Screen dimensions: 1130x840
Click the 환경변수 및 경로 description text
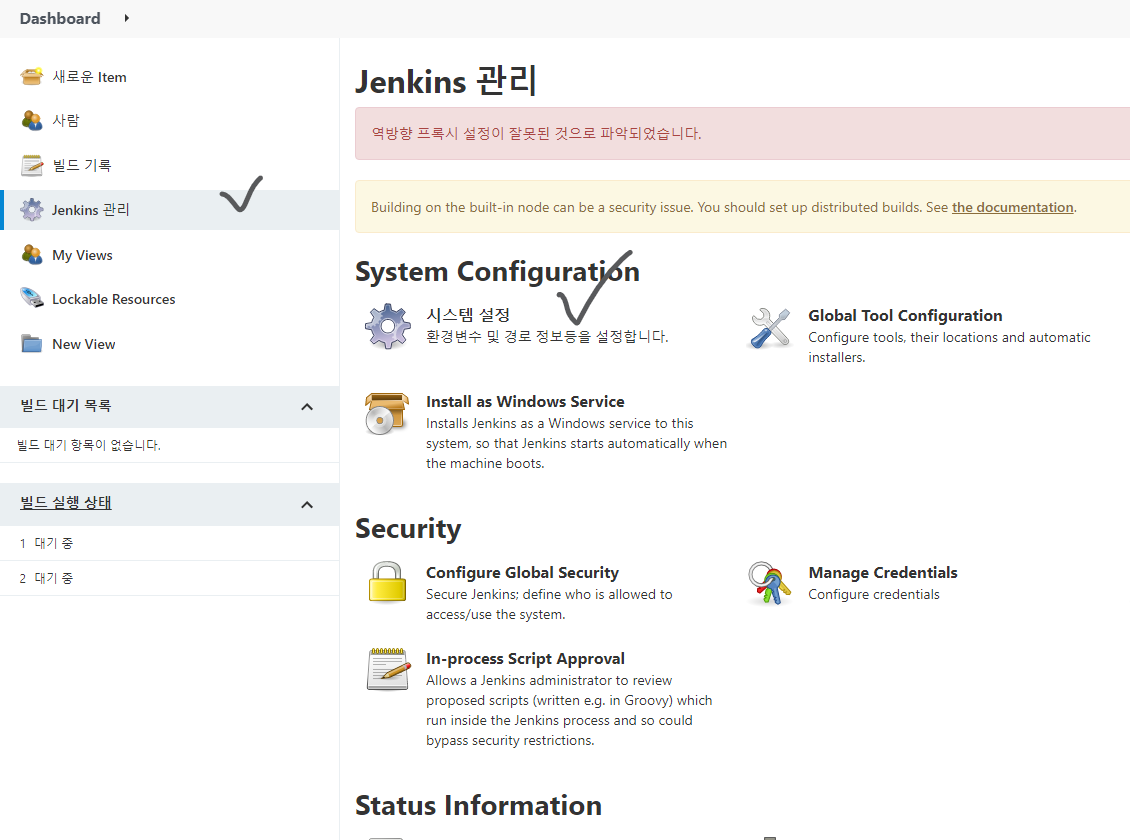(x=547, y=336)
